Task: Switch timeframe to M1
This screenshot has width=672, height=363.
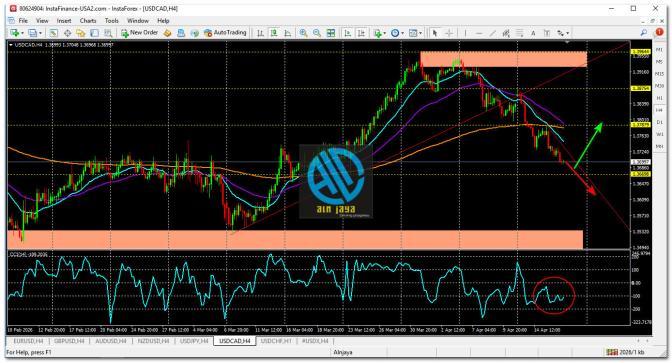Action: [660, 50]
